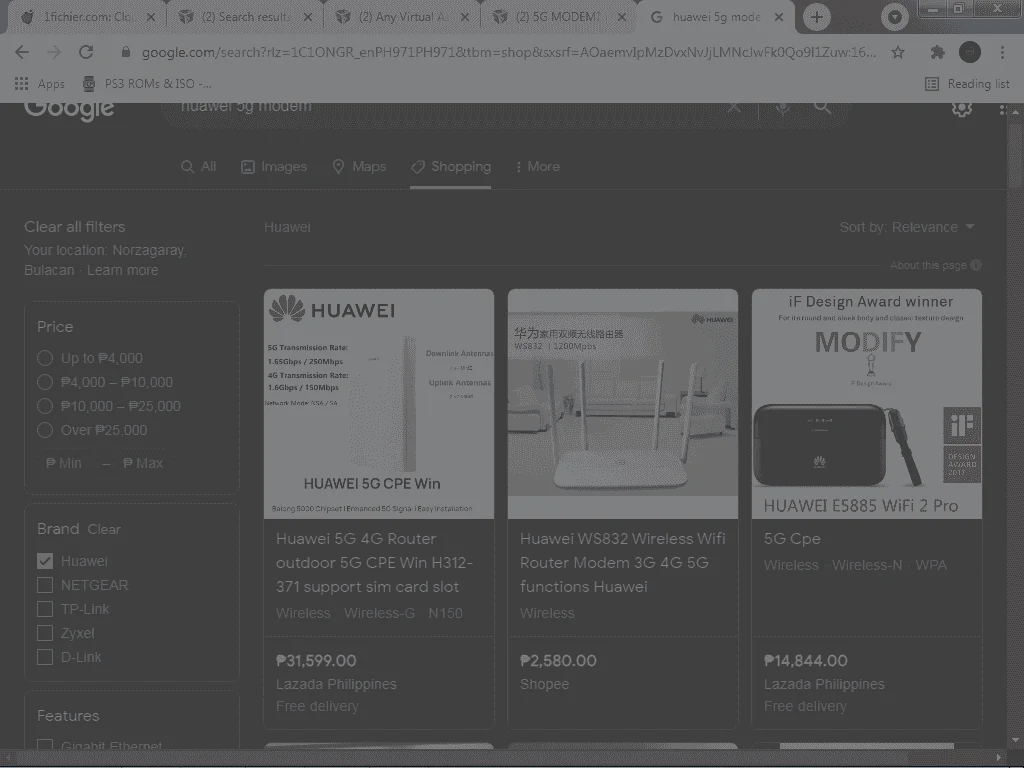
Task: Close the 1fichier.com tab
Action: tap(151, 17)
